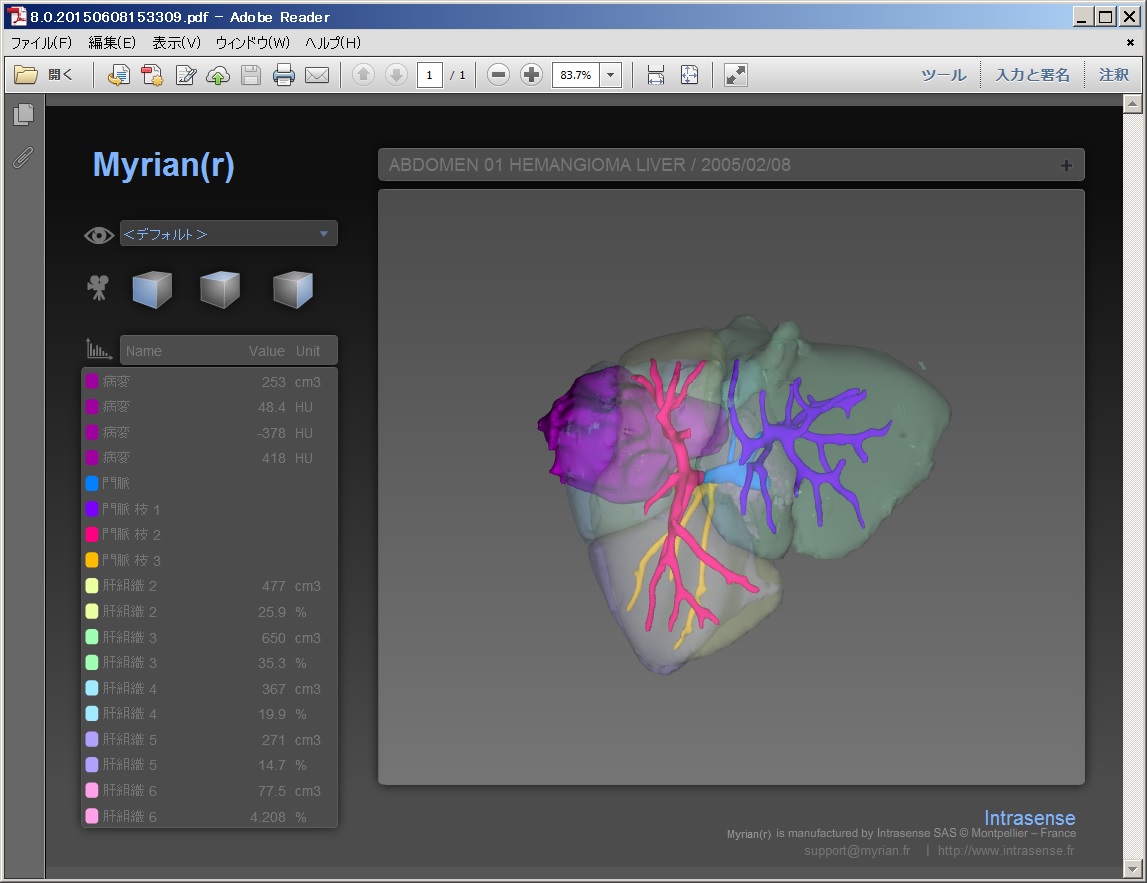
Task: Click the Save floppy disk icon
Action: tap(251, 75)
